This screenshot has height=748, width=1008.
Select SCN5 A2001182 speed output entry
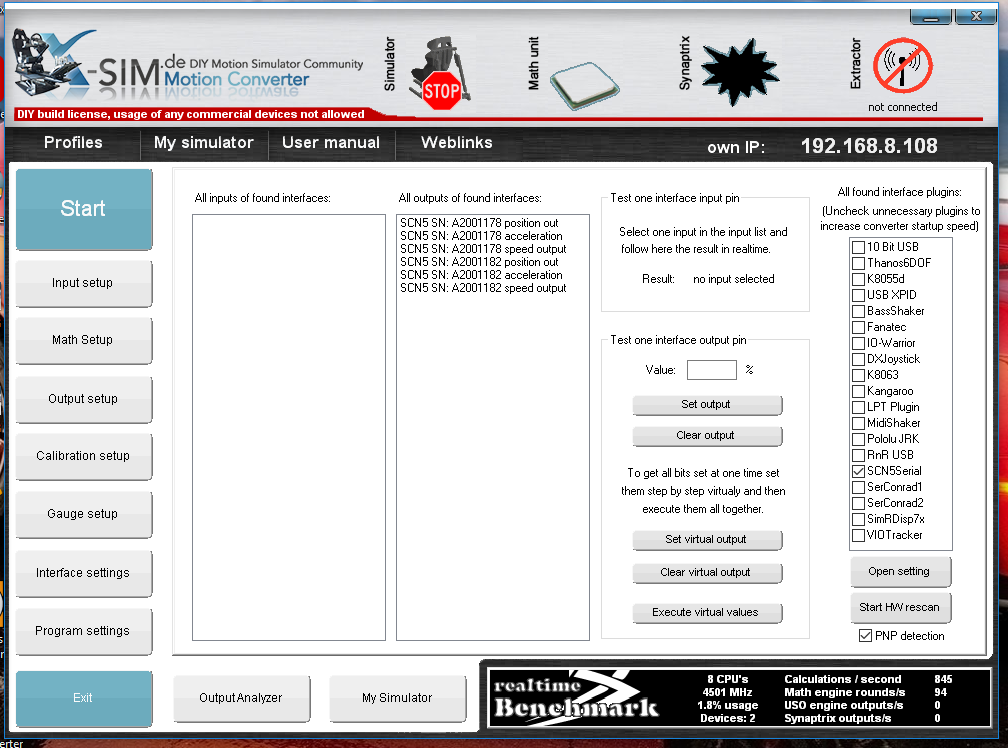[x=483, y=288]
